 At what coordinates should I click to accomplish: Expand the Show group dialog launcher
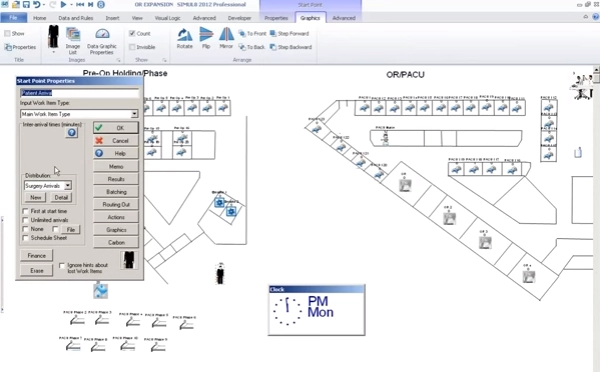point(165,60)
